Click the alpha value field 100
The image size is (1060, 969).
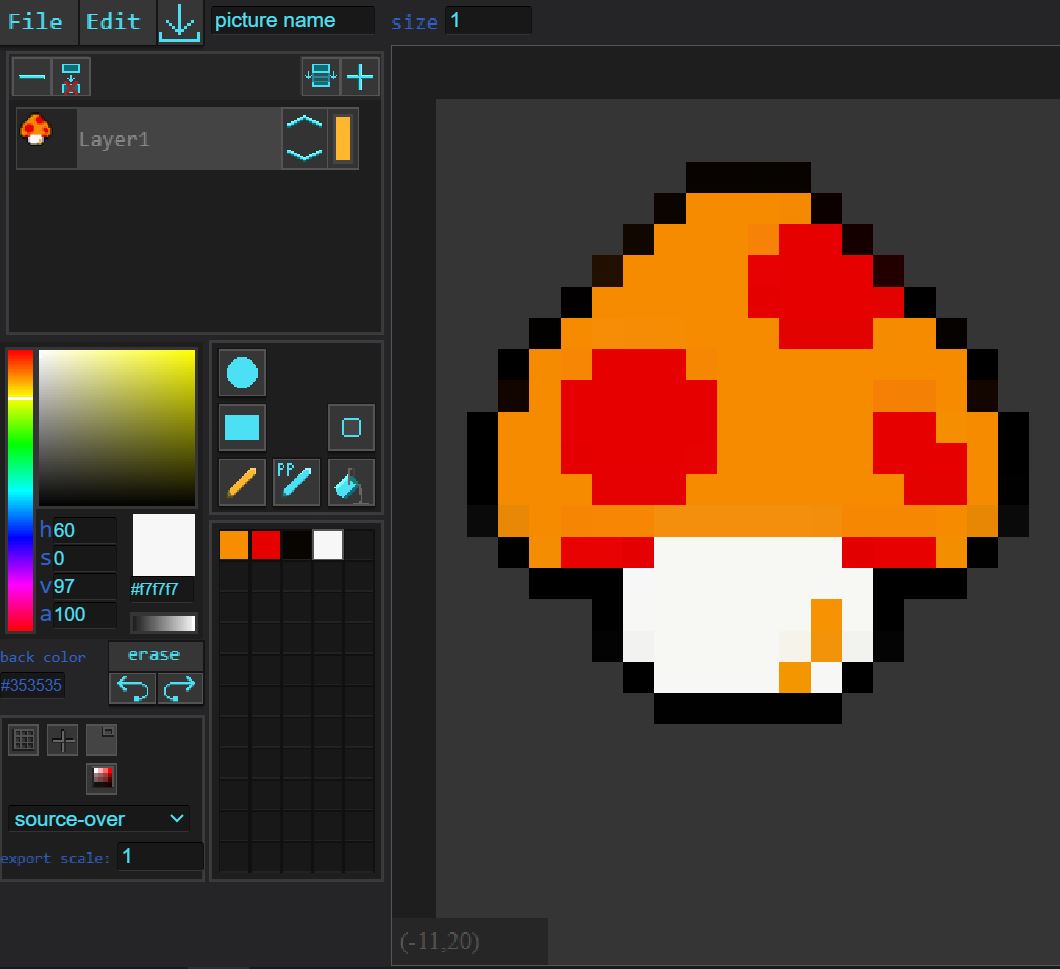coord(83,615)
